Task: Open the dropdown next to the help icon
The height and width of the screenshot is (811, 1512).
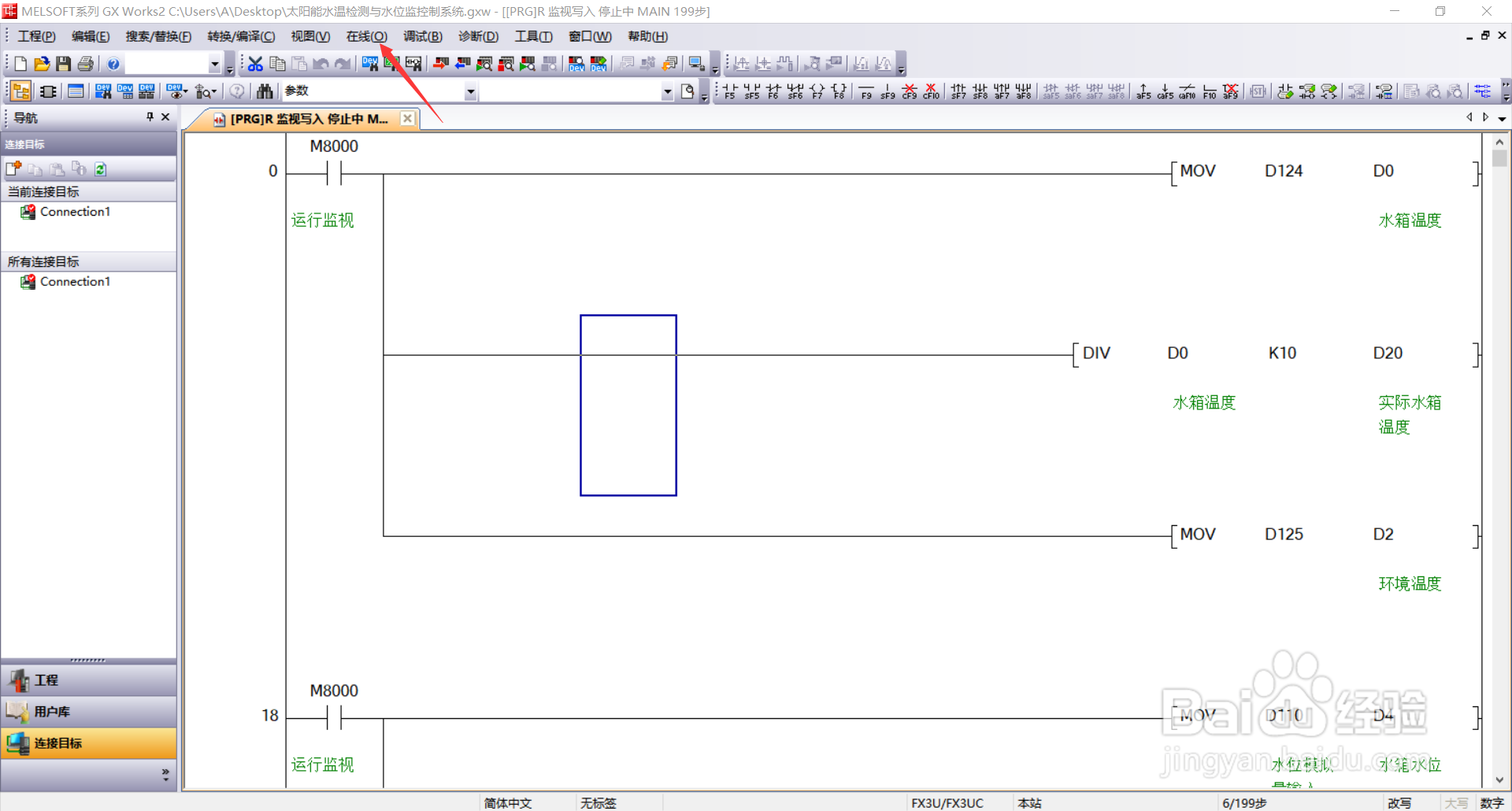Action: (214, 65)
